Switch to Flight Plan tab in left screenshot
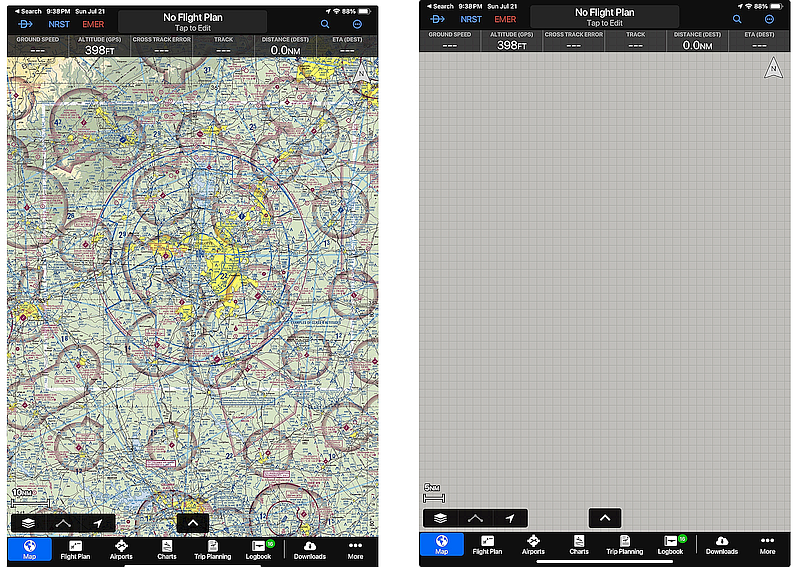 tap(75, 550)
